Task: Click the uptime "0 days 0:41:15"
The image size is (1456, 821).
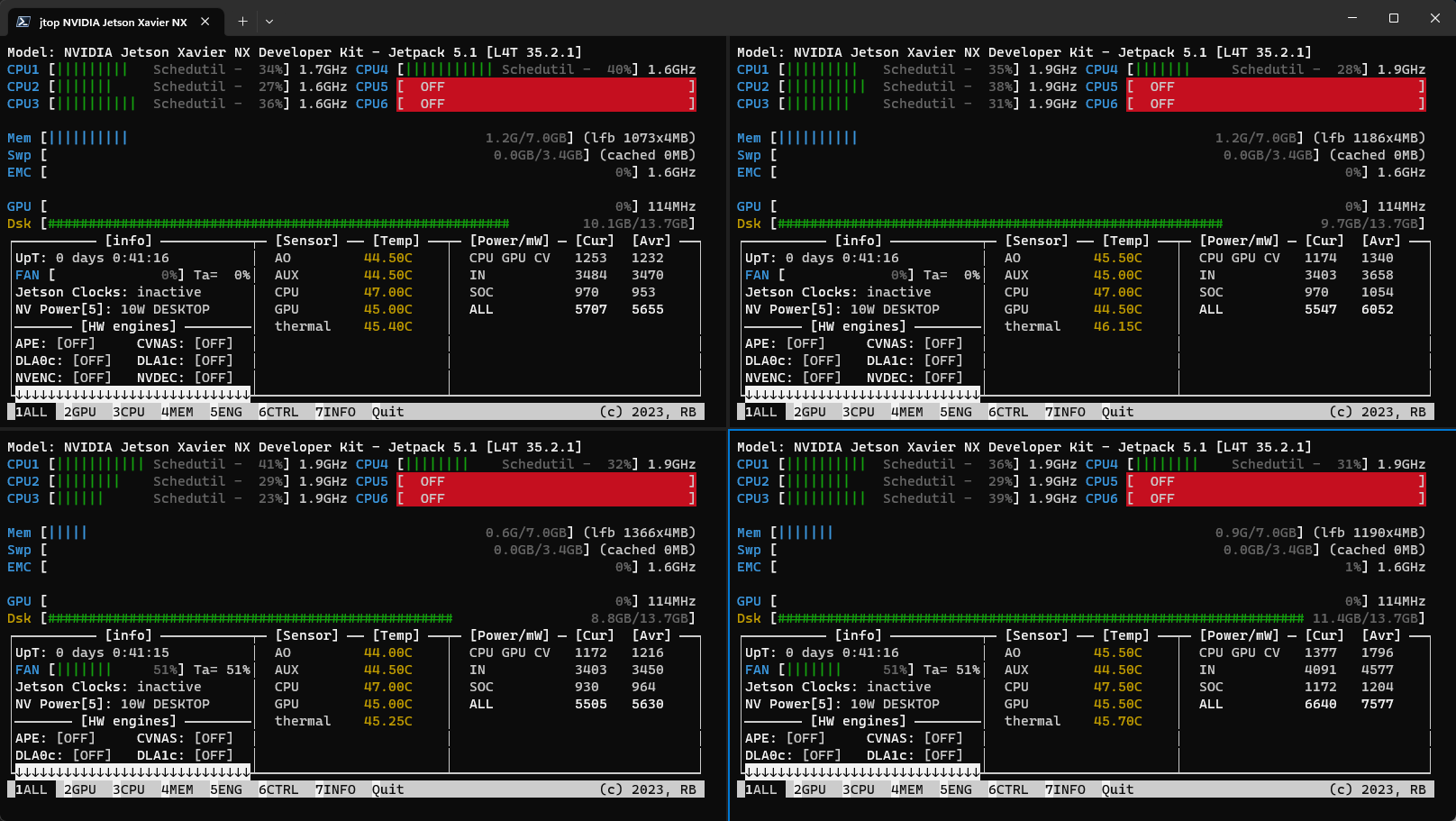Action: (x=113, y=652)
